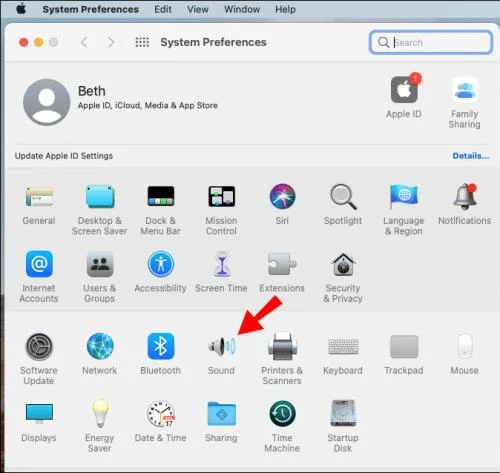The height and width of the screenshot is (473, 500).
Task: Open the Edit menu
Action: (163, 9)
